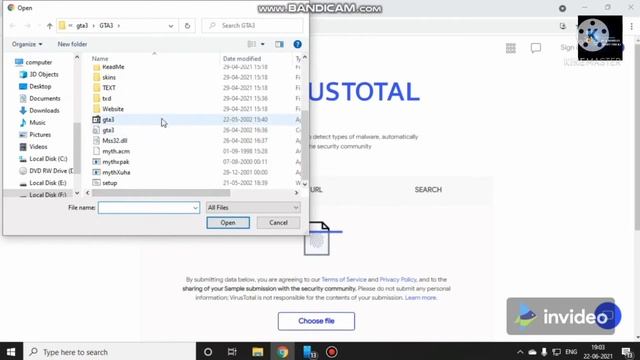This screenshot has height=360, width=640.
Task: Select Desktop in the navigation pane
Action: [36, 87]
